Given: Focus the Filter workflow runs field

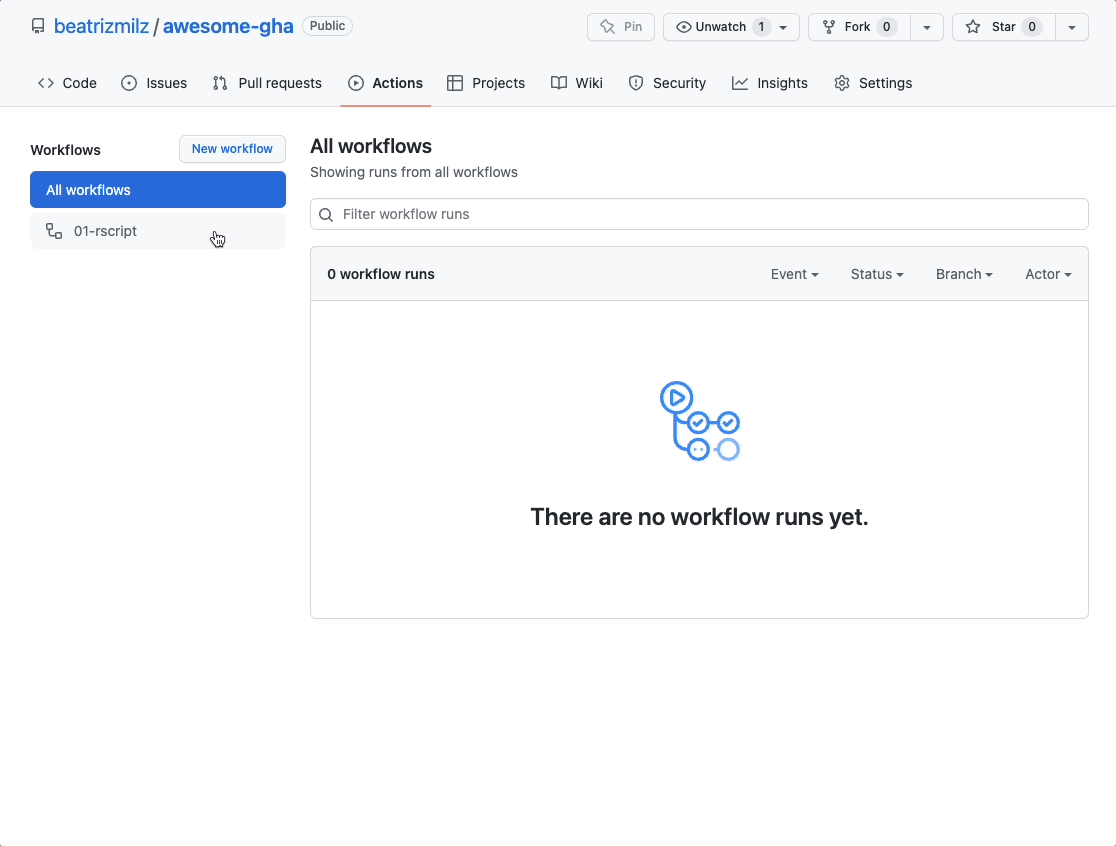Looking at the screenshot, I should (x=710, y=214).
